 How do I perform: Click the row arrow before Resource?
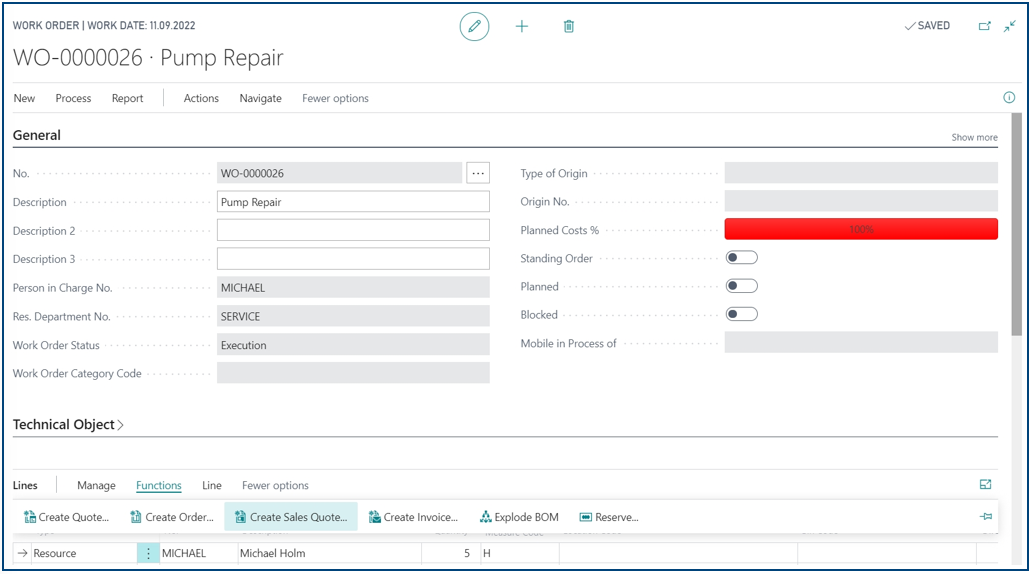tap(22, 553)
